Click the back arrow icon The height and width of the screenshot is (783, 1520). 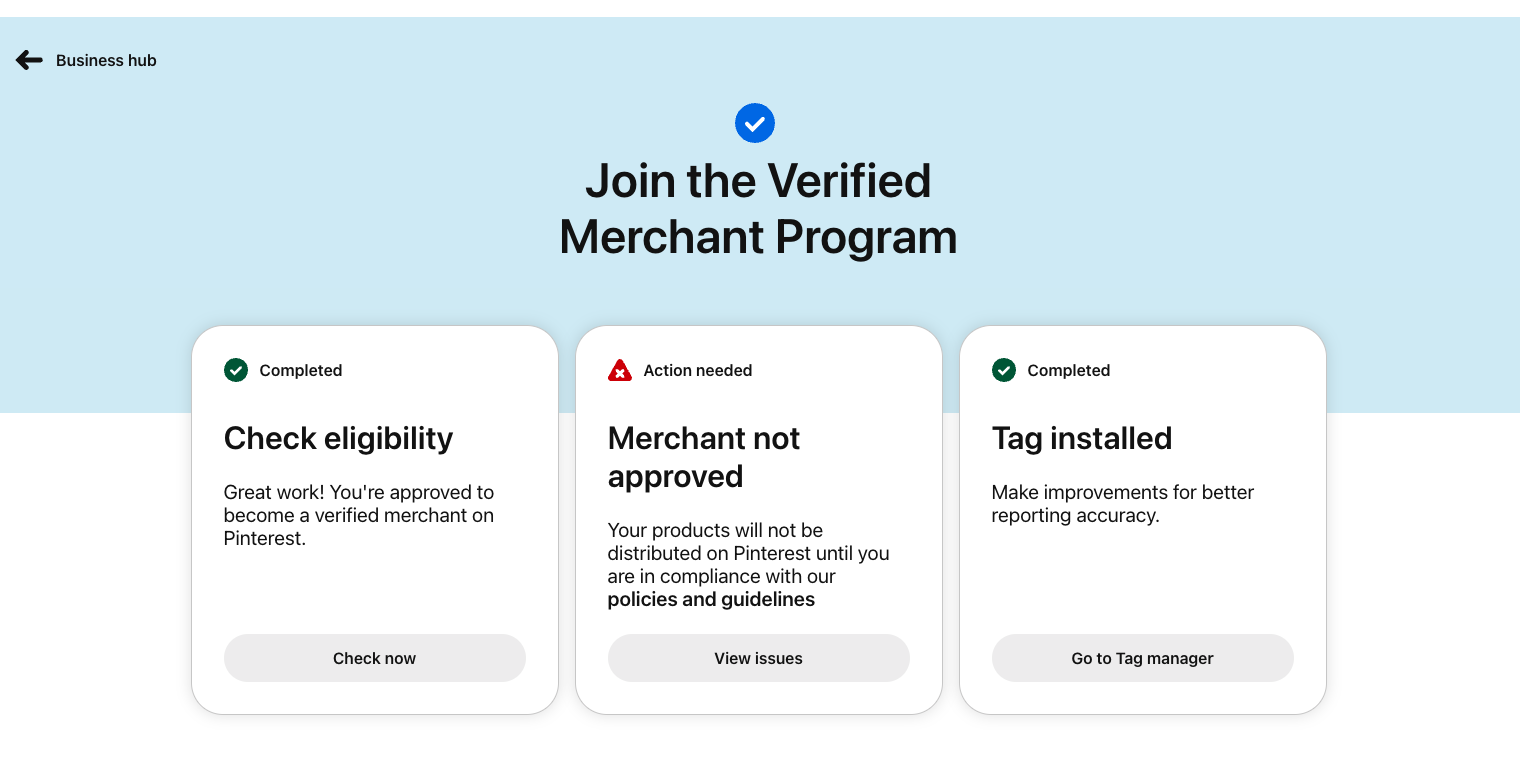[29, 60]
